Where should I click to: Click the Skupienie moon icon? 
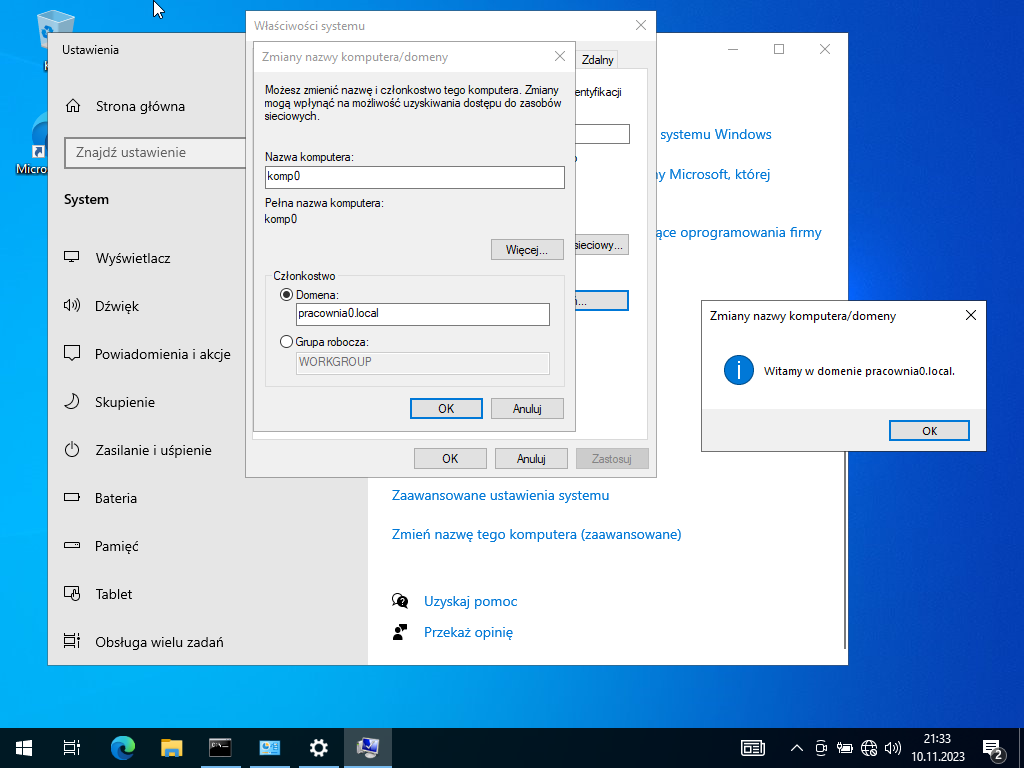click(72, 401)
